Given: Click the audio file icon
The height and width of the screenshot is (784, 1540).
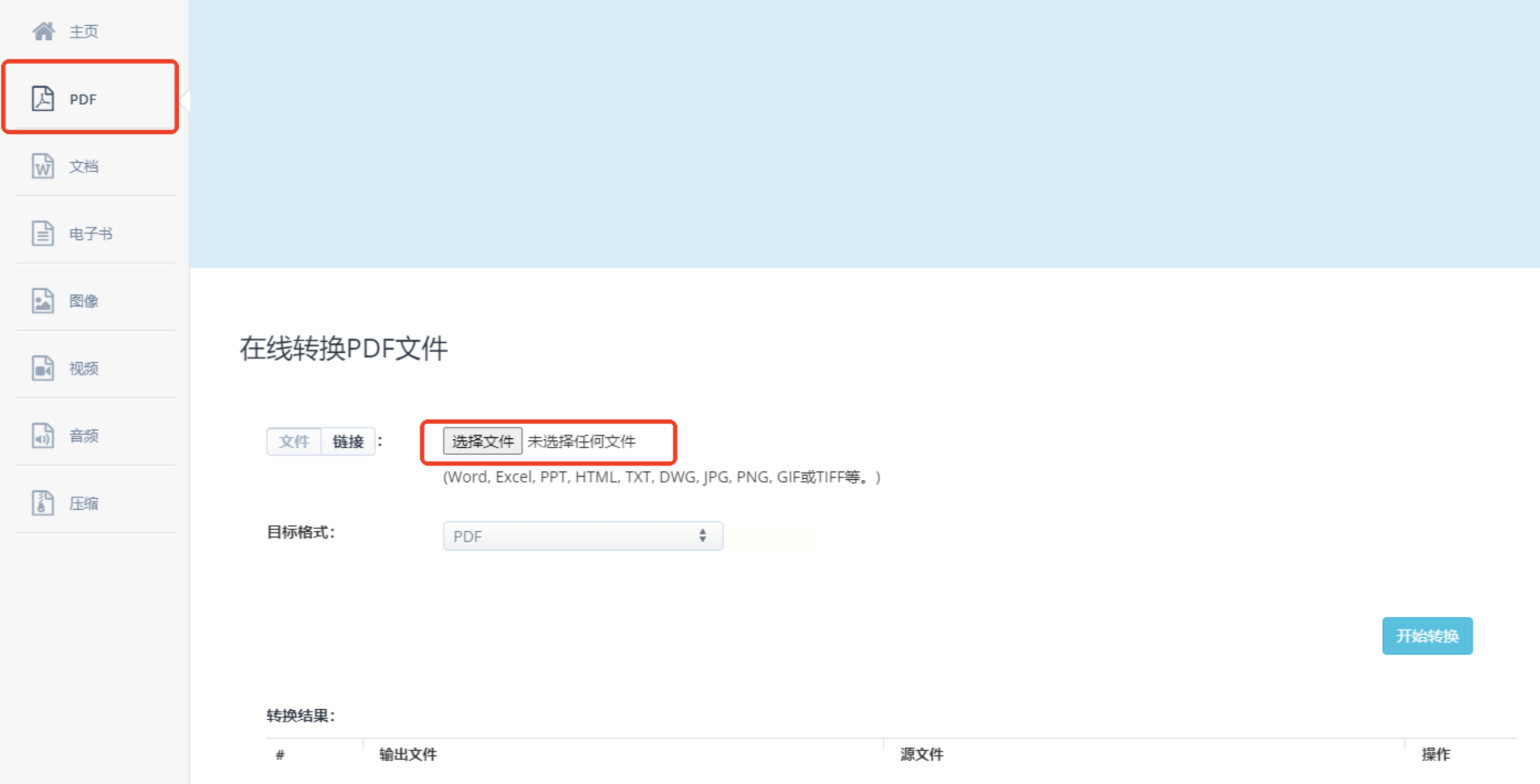Looking at the screenshot, I should (x=43, y=436).
